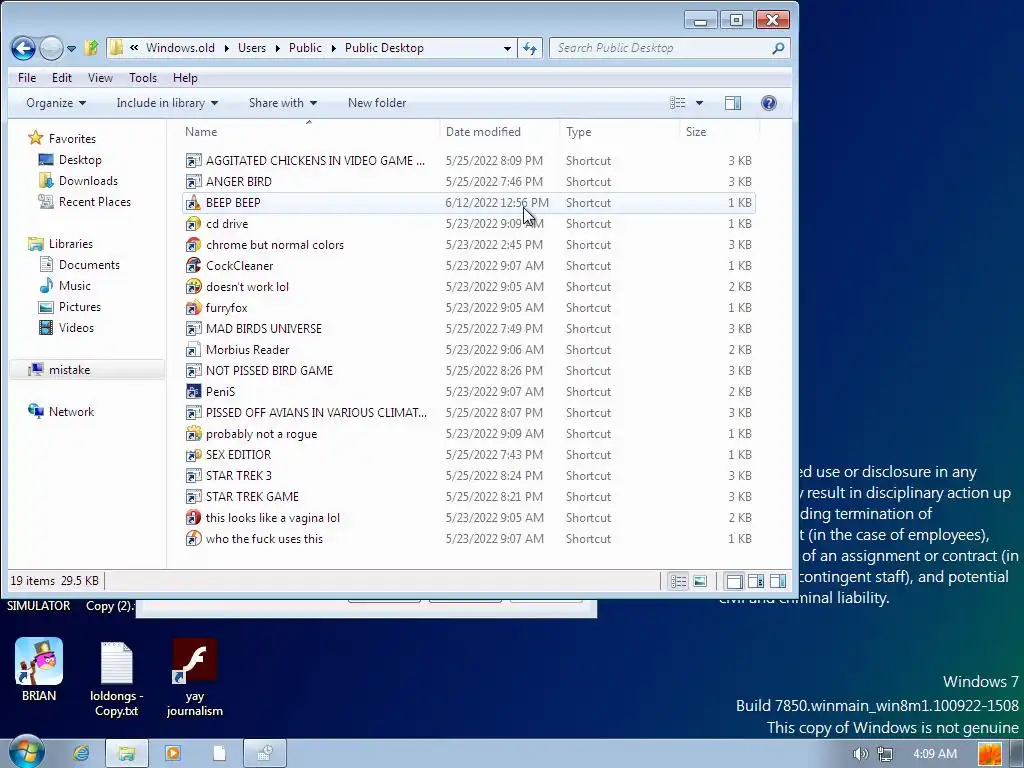Open loldongs - Copy.txt on desktop
This screenshot has width=1024, height=768.
point(116,678)
